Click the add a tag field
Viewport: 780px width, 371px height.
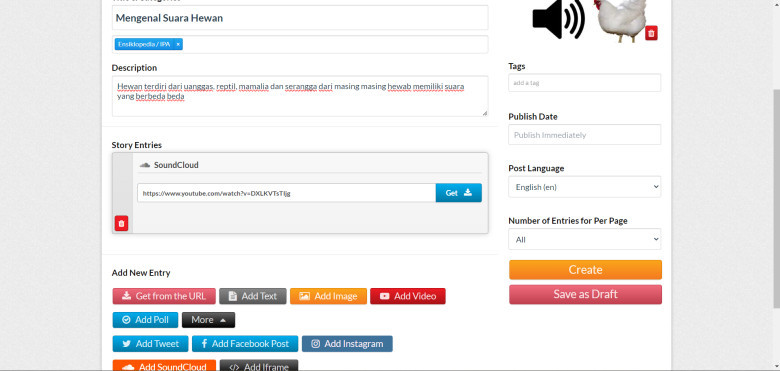point(585,83)
